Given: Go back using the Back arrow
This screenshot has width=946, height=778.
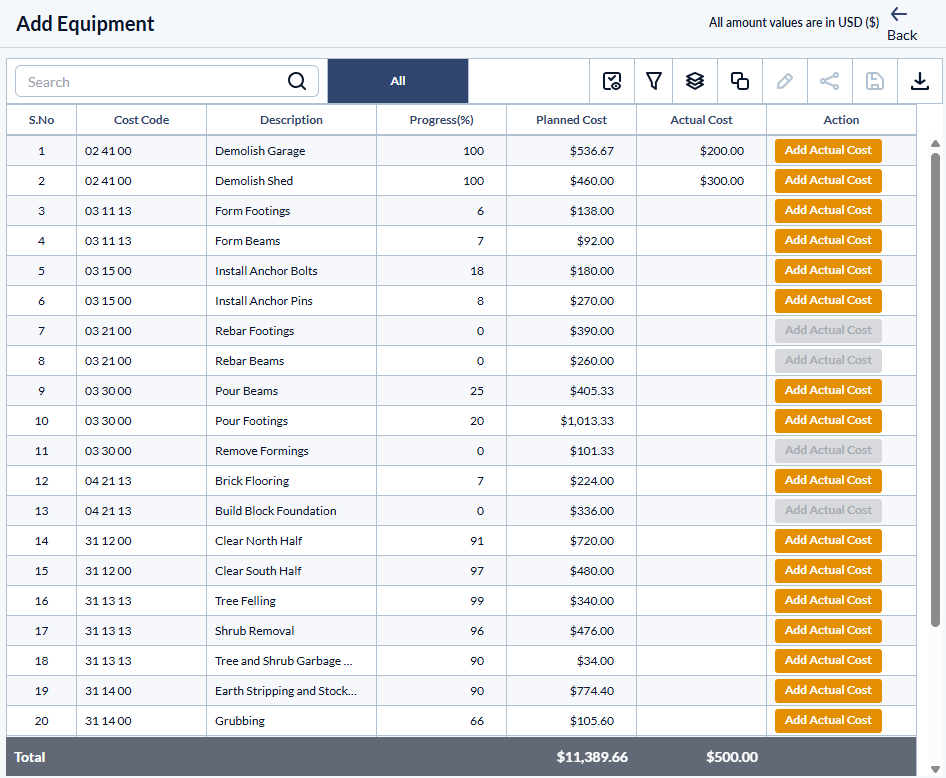Looking at the screenshot, I should tap(901, 23).
